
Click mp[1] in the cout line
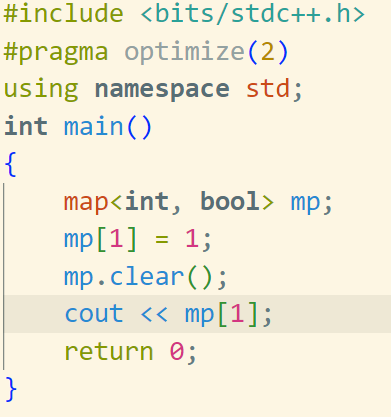pyautogui.click(x=221, y=314)
